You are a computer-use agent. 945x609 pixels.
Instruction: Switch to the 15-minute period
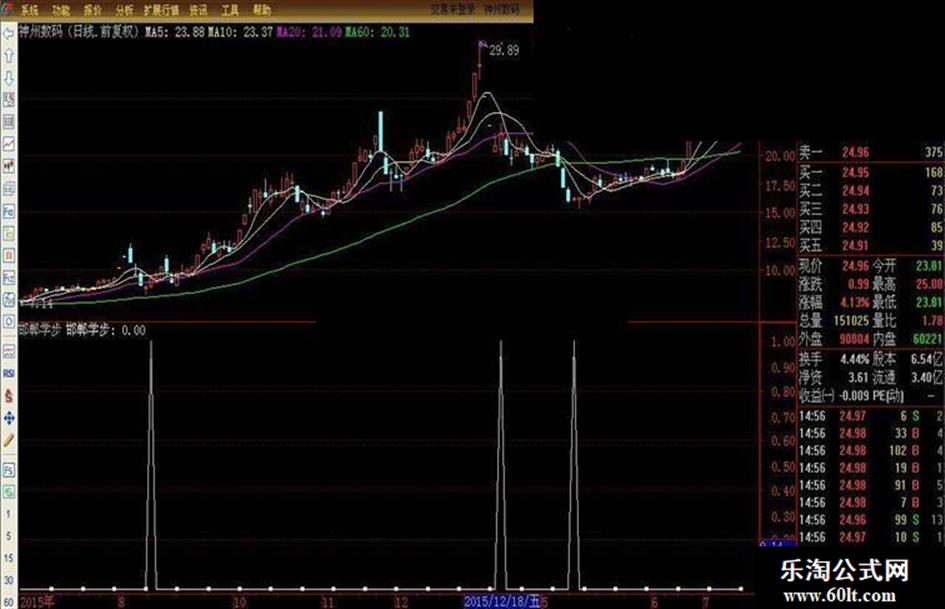click(x=8, y=558)
